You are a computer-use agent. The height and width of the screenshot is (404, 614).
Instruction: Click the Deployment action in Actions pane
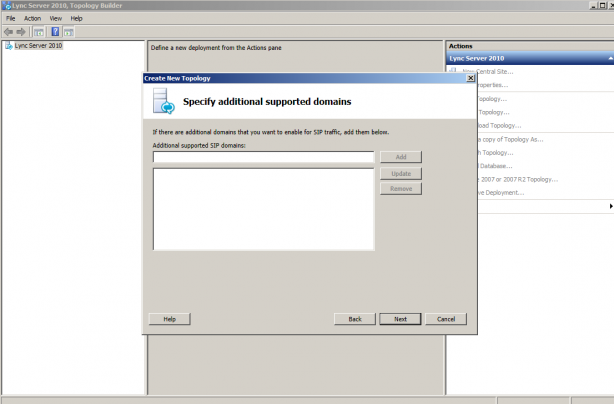pos(501,193)
